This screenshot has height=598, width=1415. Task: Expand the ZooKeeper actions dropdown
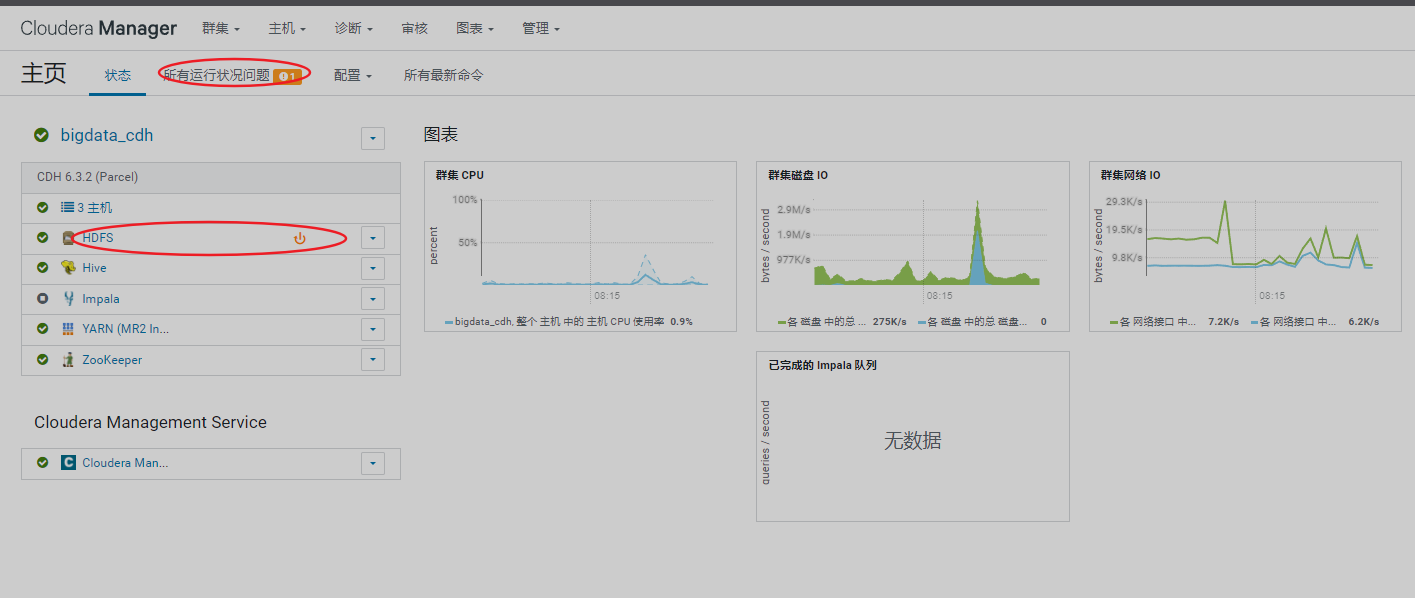pyautogui.click(x=373, y=360)
